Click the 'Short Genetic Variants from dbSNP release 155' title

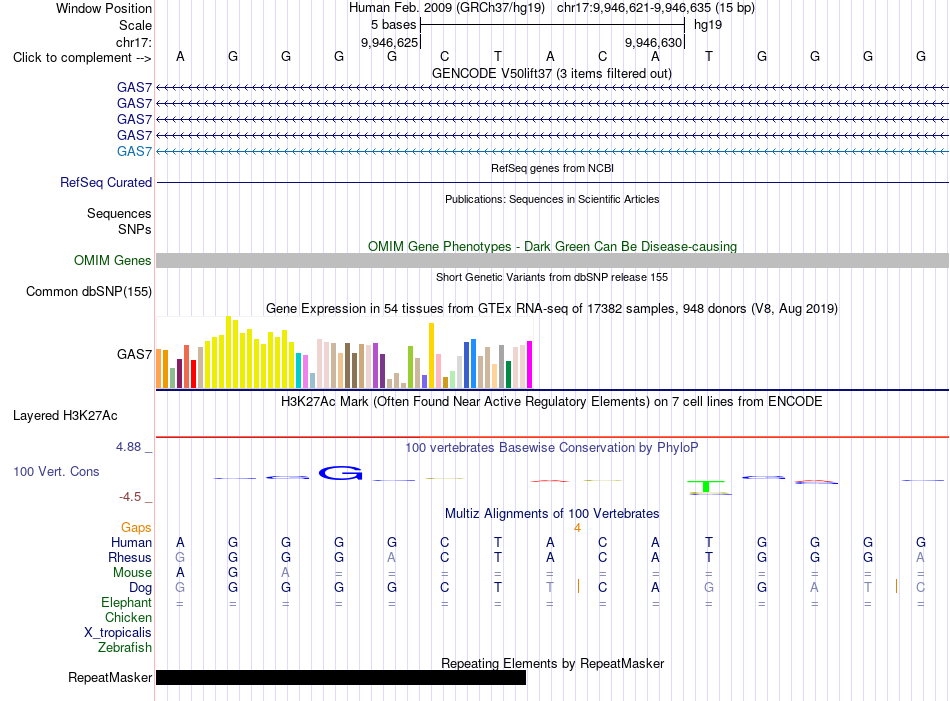coord(552,277)
